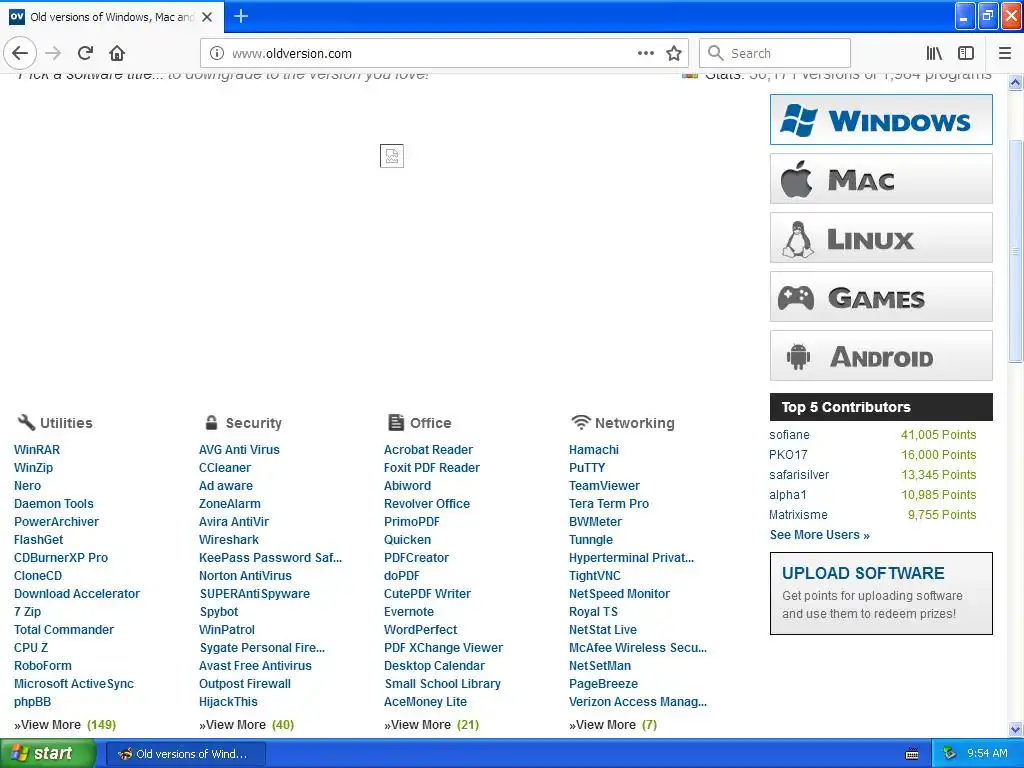Viewport: 1024px width, 768px height.
Task: Open See More Users link
Action: coord(820,535)
